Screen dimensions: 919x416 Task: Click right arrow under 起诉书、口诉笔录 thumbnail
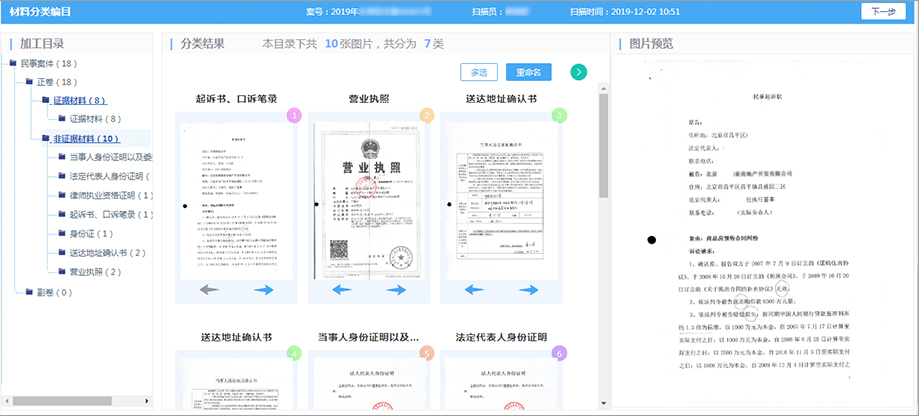264,290
